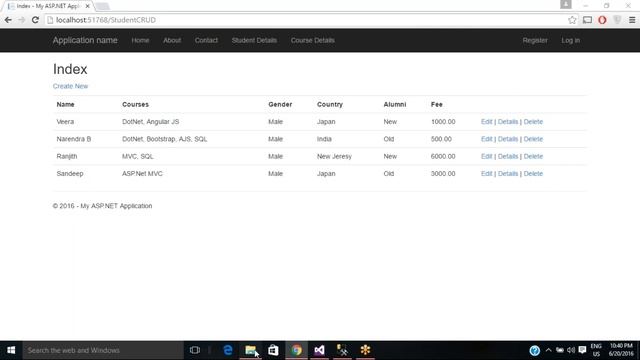The width and height of the screenshot is (640, 360).
Task: Open the orange asterisk app in taskbar
Action: coord(365,350)
